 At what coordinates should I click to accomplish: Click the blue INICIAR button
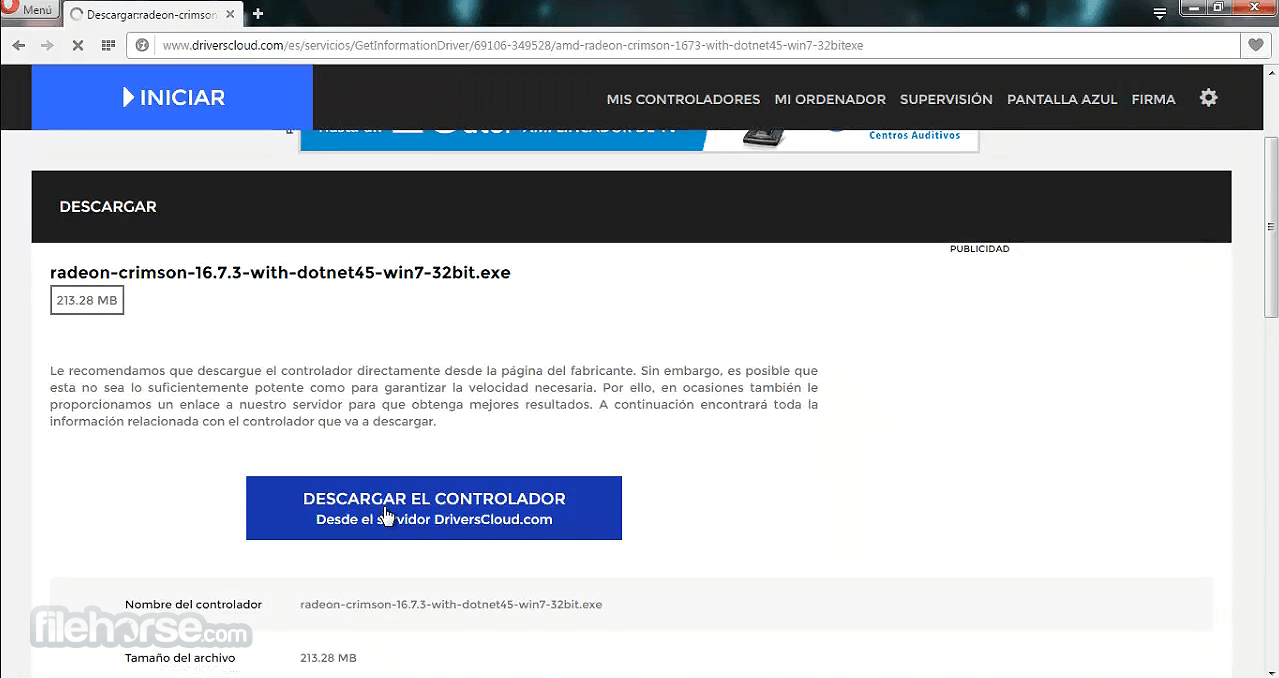[x=172, y=97]
